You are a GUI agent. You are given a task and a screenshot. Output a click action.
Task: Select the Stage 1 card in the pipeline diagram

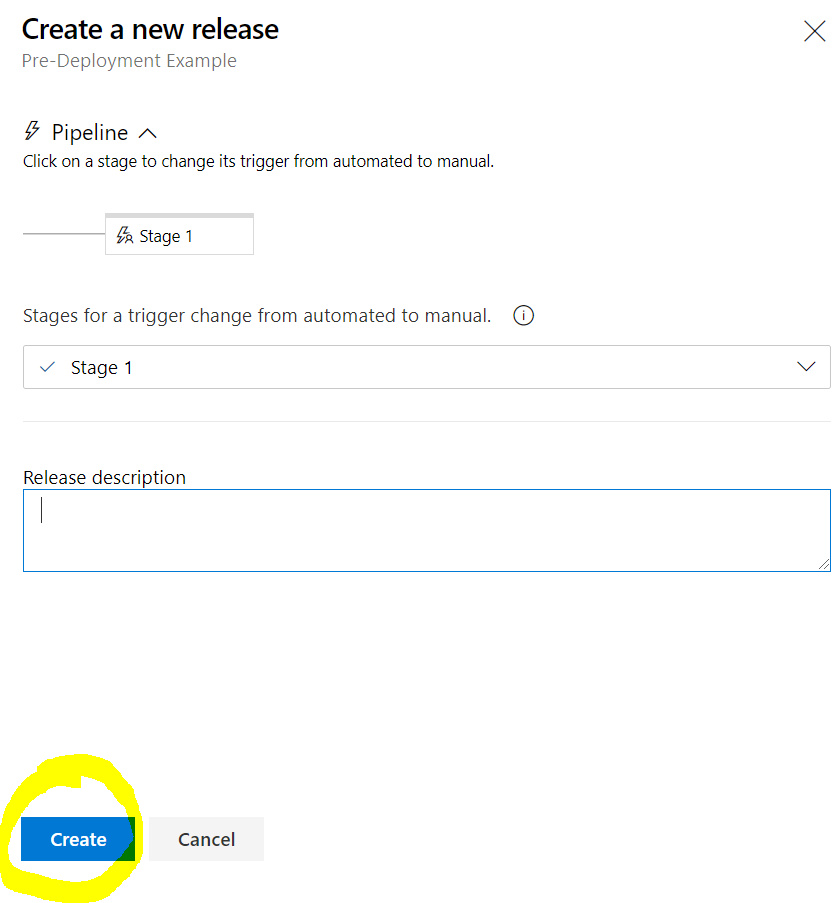point(179,235)
